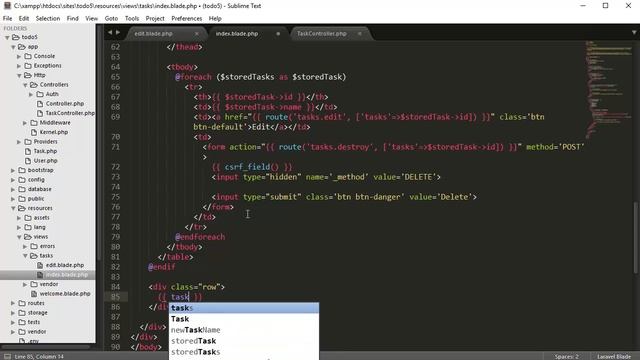Expand the database folder
Image resolution: width=640 pixels, height=360 pixels.
click(x=13, y=189)
